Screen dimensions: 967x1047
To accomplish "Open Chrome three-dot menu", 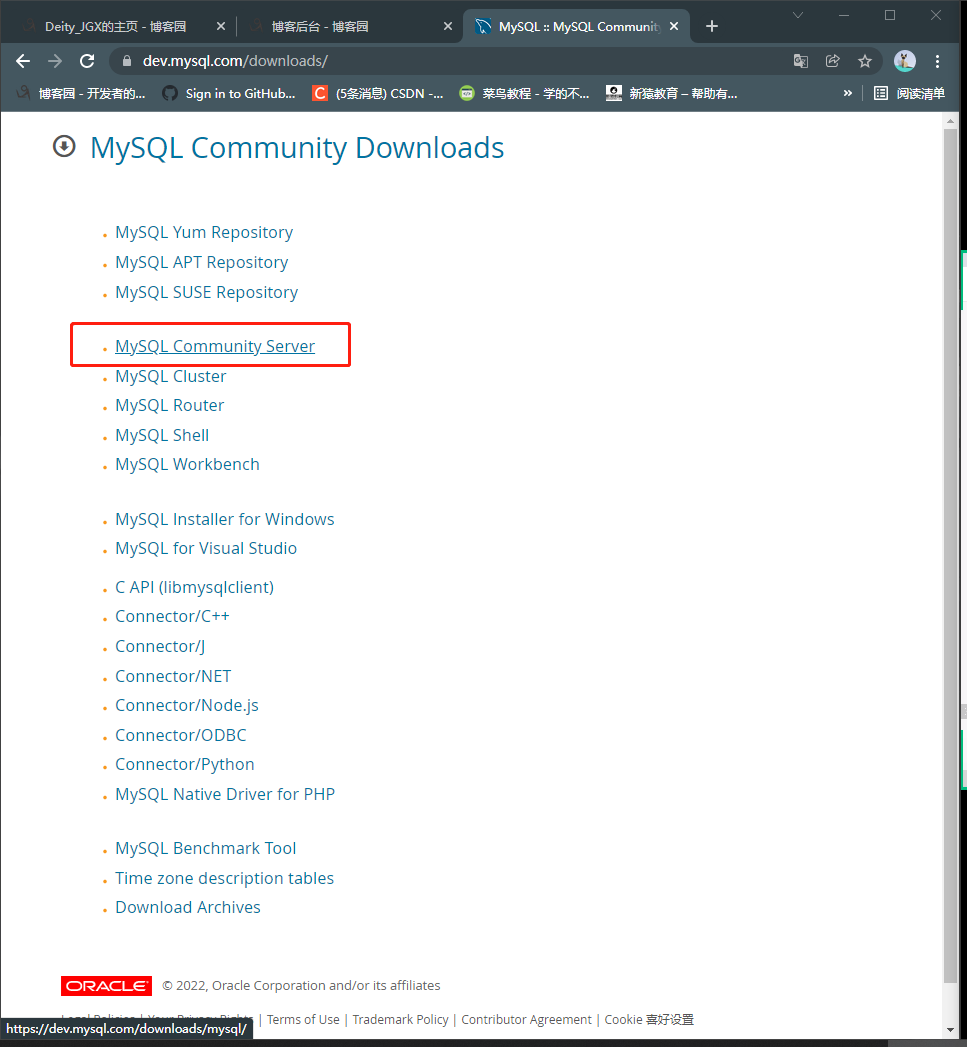I will coord(938,61).
